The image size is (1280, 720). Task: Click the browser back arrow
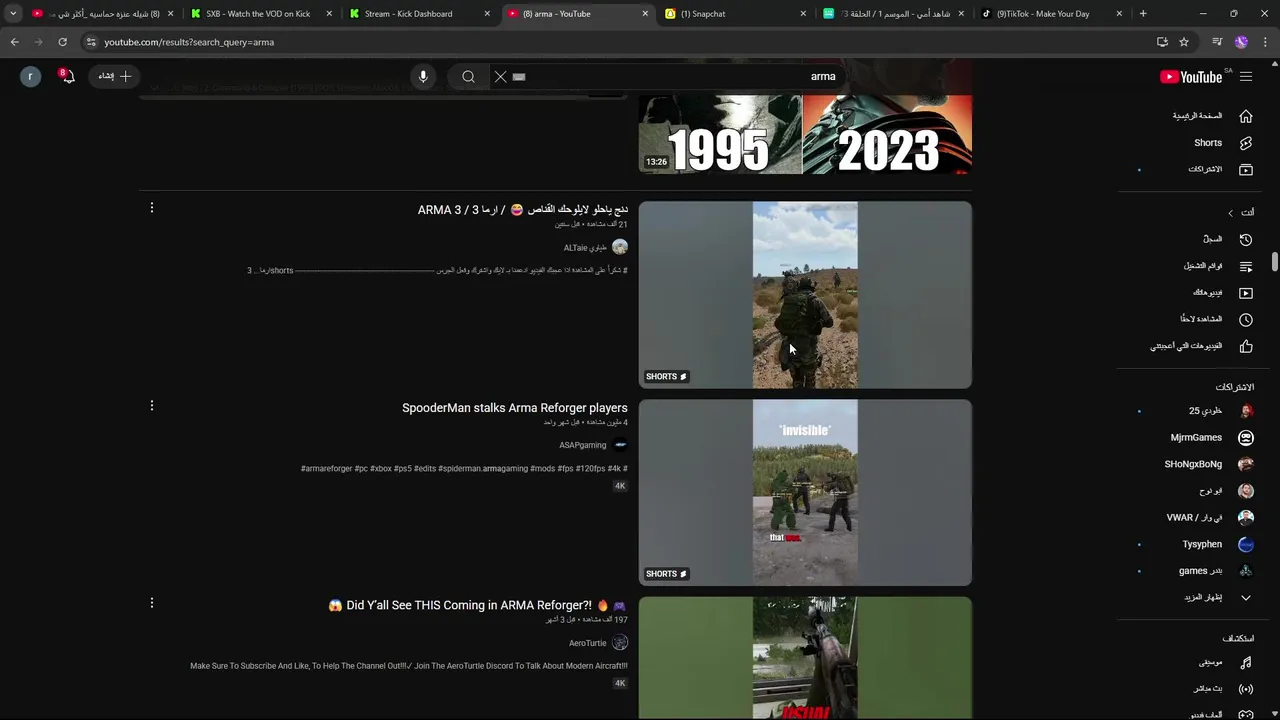click(x=14, y=42)
